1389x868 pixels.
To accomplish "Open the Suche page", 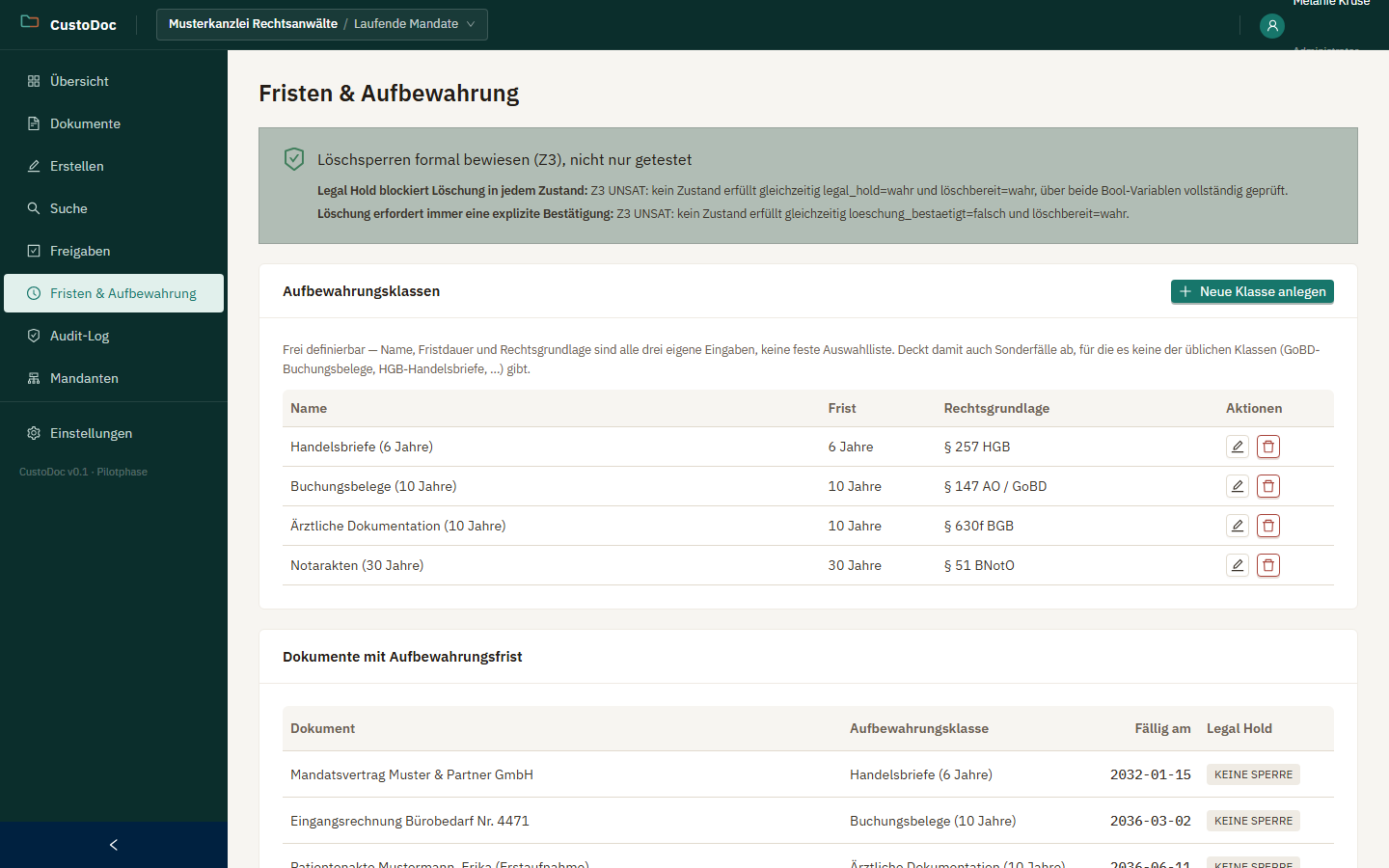I will click(x=114, y=208).
